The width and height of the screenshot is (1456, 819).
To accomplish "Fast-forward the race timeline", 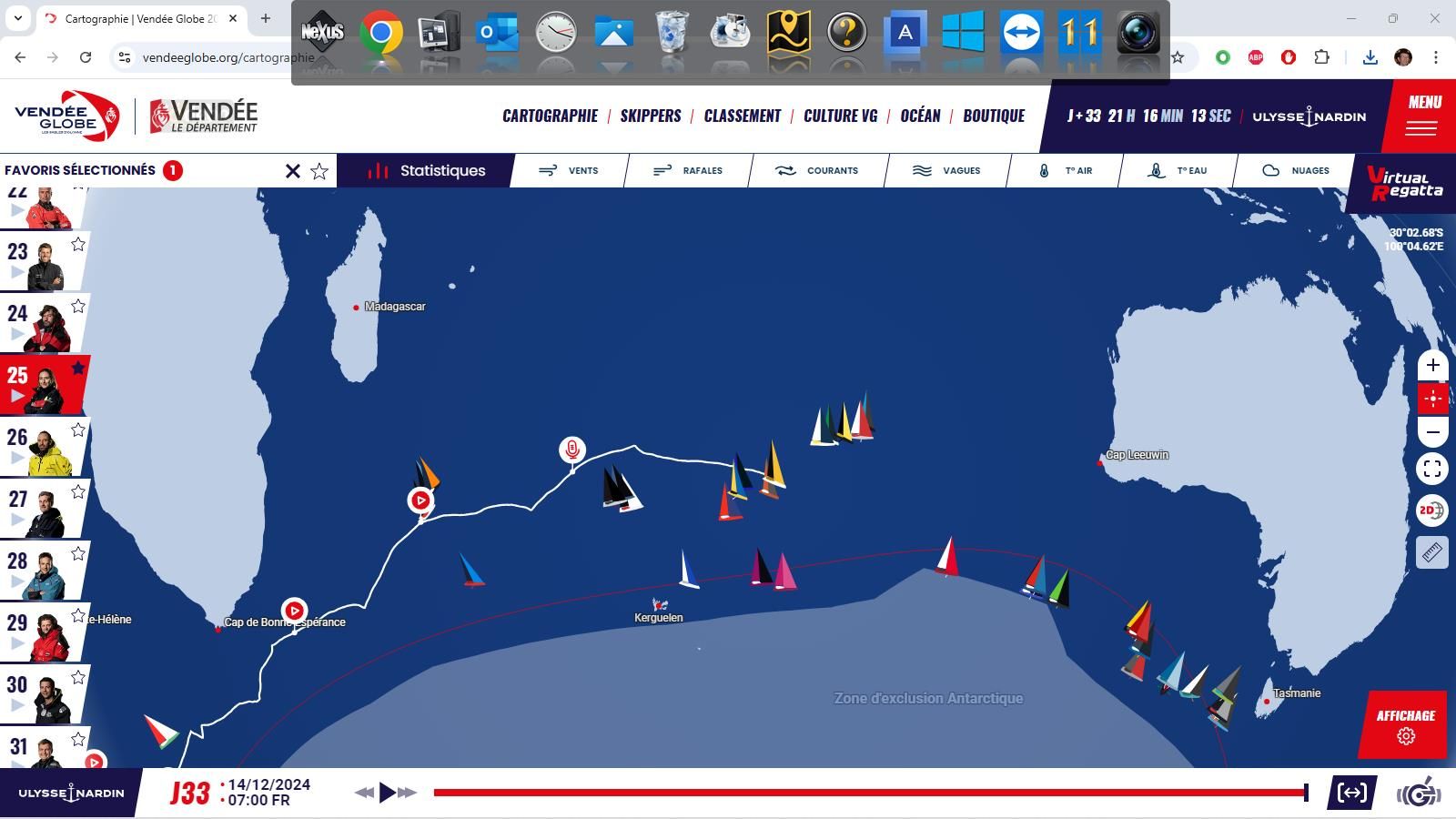I will tap(408, 793).
